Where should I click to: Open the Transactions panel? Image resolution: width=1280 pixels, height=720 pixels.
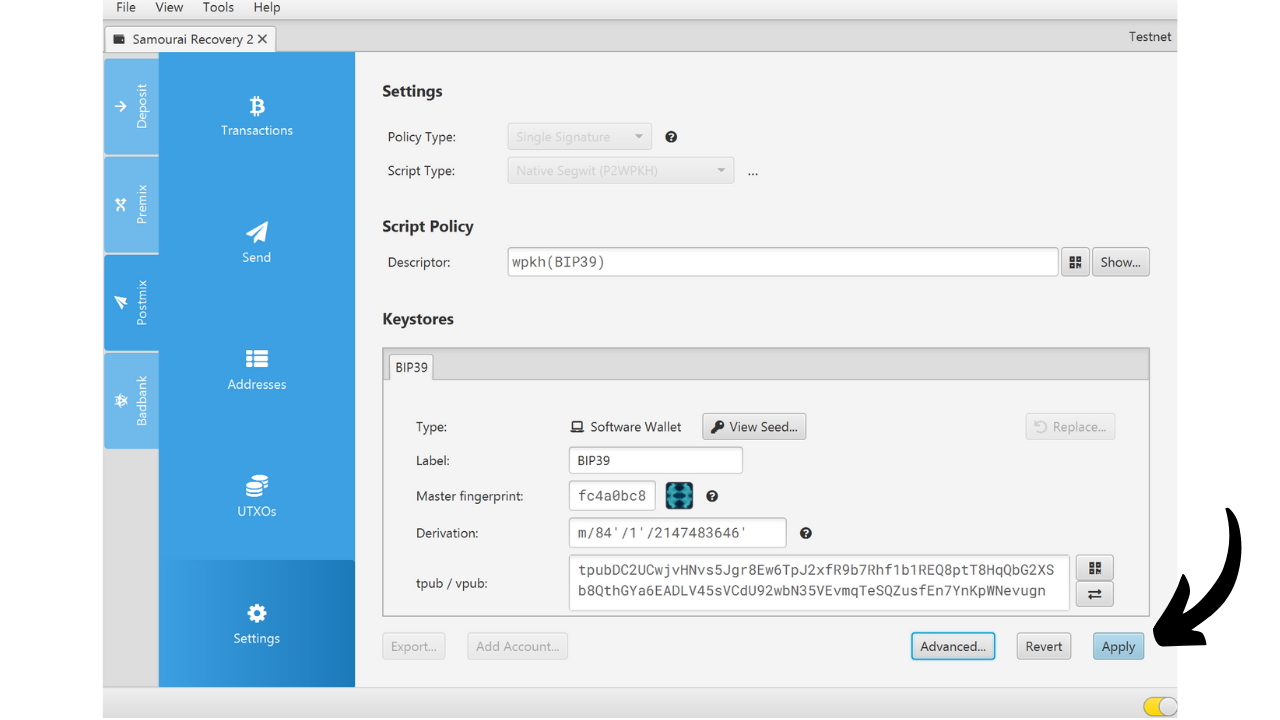(x=257, y=116)
